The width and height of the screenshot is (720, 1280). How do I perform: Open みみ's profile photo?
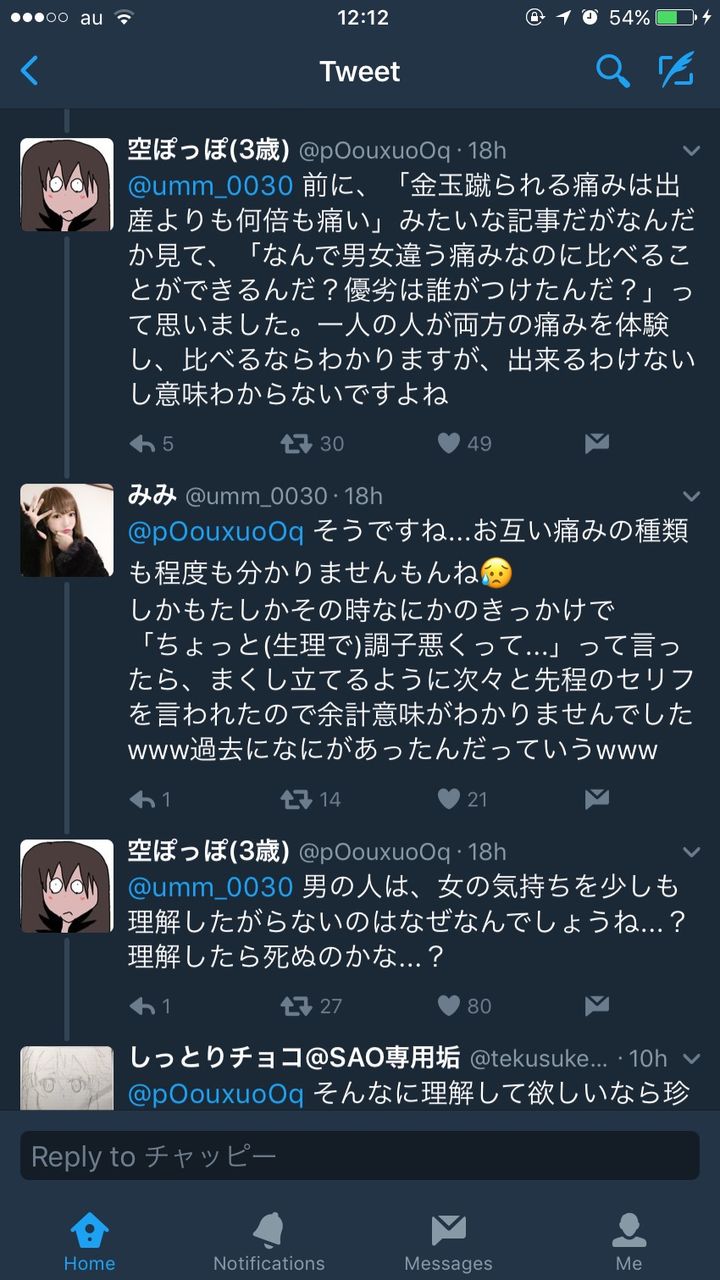[x=67, y=530]
